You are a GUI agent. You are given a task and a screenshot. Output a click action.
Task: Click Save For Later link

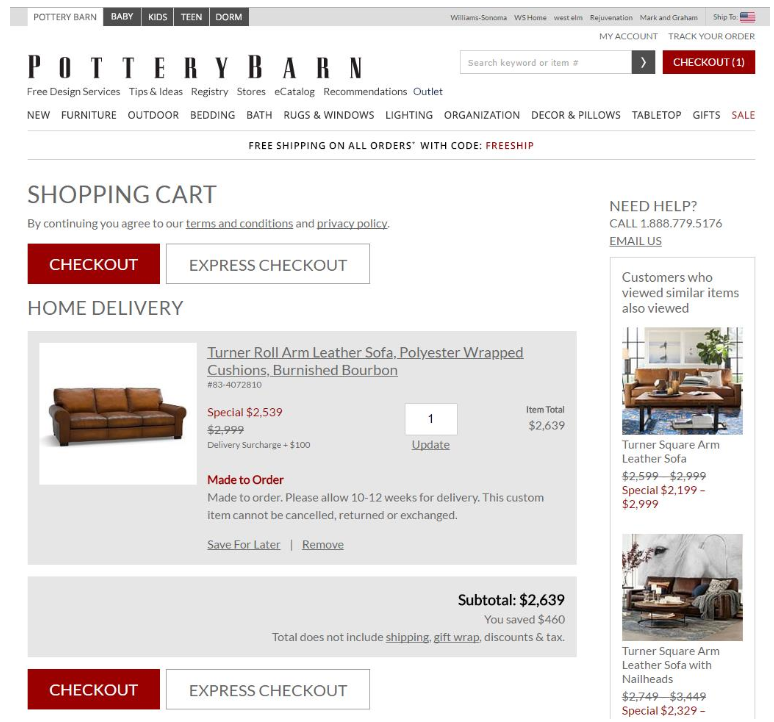click(x=244, y=544)
